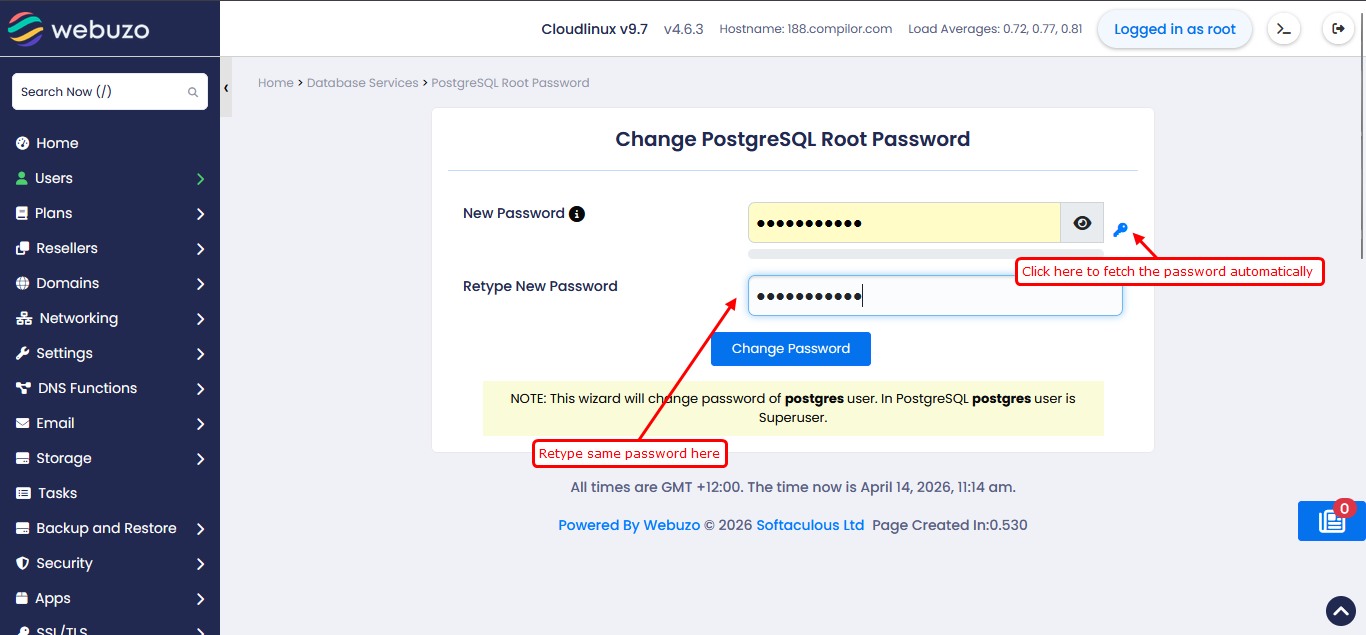
Task: Open Database Services breadcrumb link
Action: (x=362, y=83)
